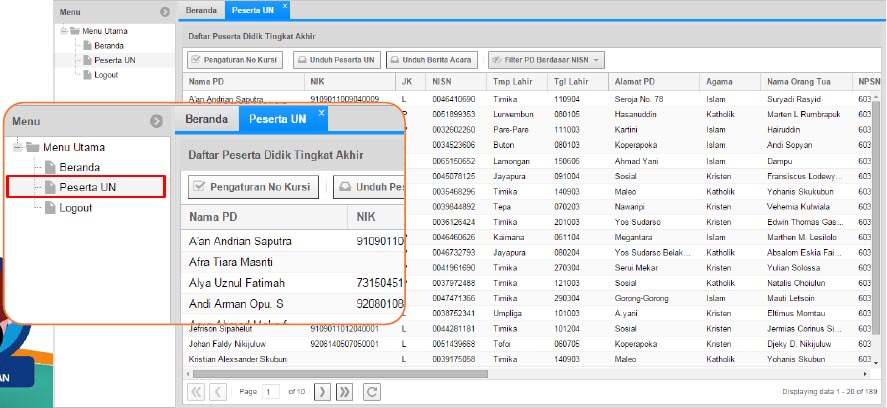
Task: Collapse the Menu side panel
Action: click(165, 11)
